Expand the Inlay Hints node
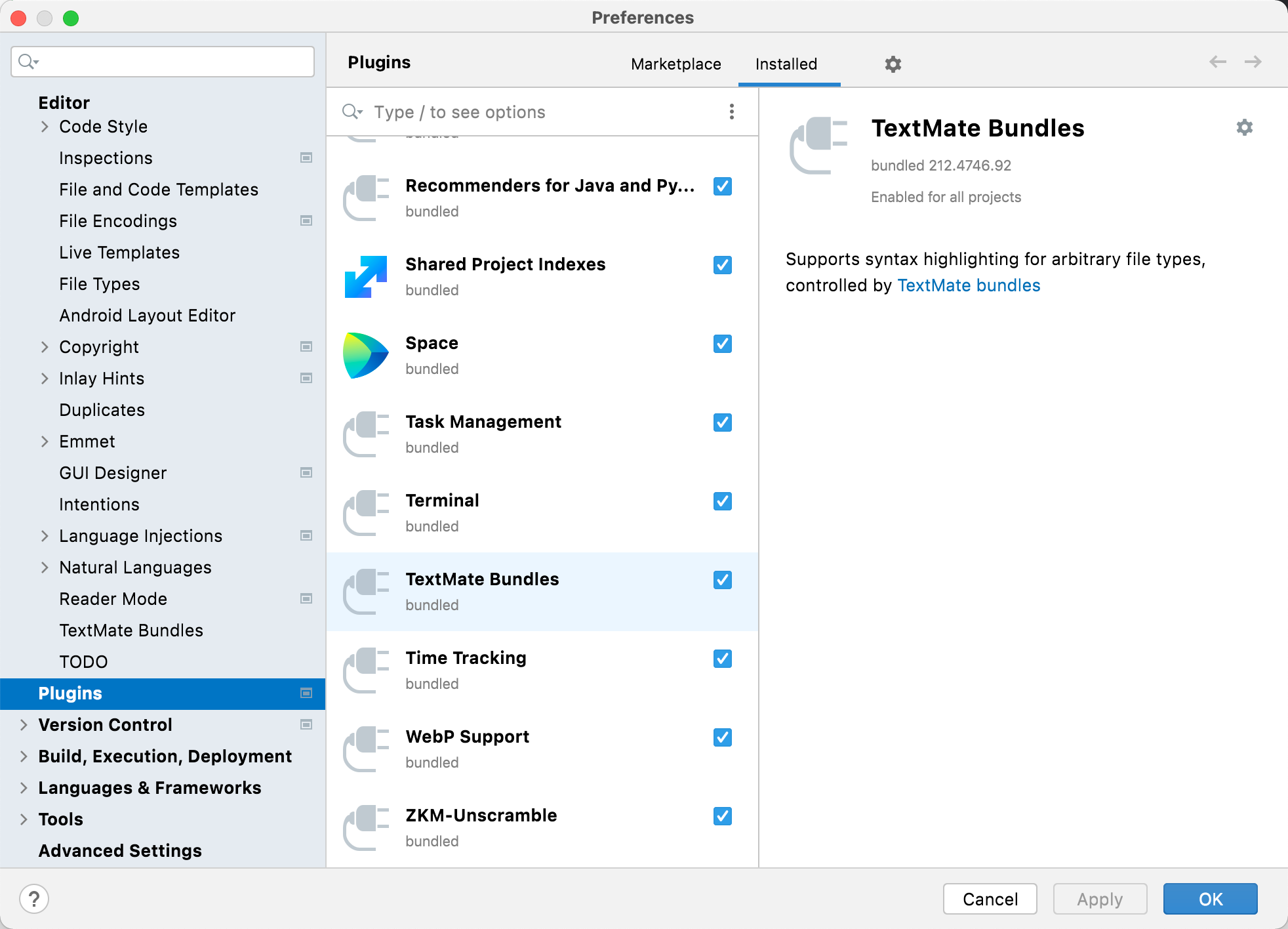This screenshot has width=1288, height=929. [x=45, y=378]
